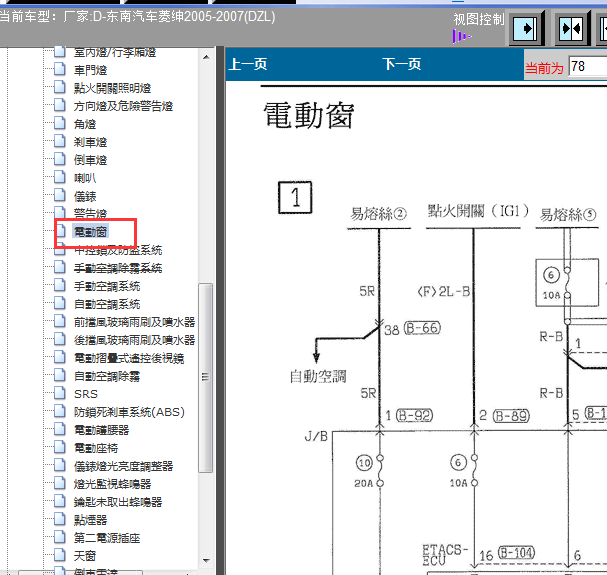
Task: Open 自動空調除霧 entry
Action: click(107, 376)
